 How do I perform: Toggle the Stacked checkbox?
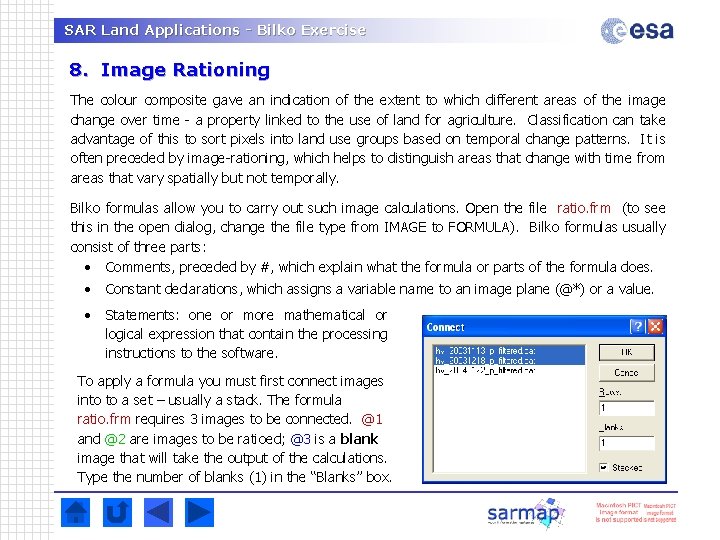603,467
